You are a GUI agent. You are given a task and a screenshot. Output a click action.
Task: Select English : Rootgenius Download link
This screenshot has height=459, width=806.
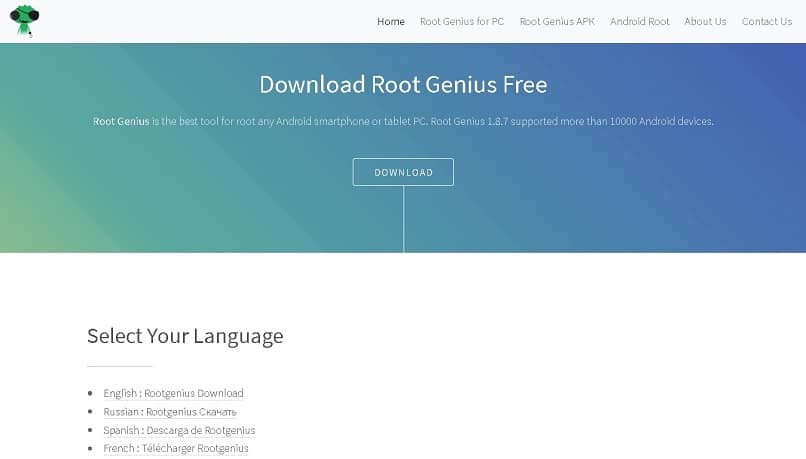173,393
